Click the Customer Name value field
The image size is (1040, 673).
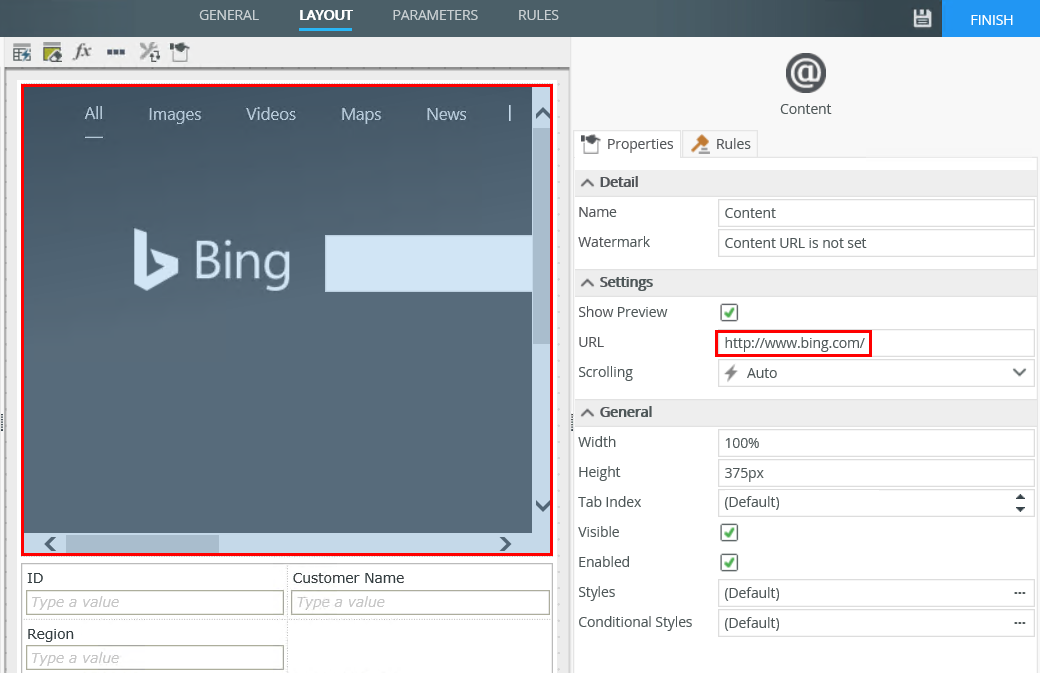(x=421, y=602)
